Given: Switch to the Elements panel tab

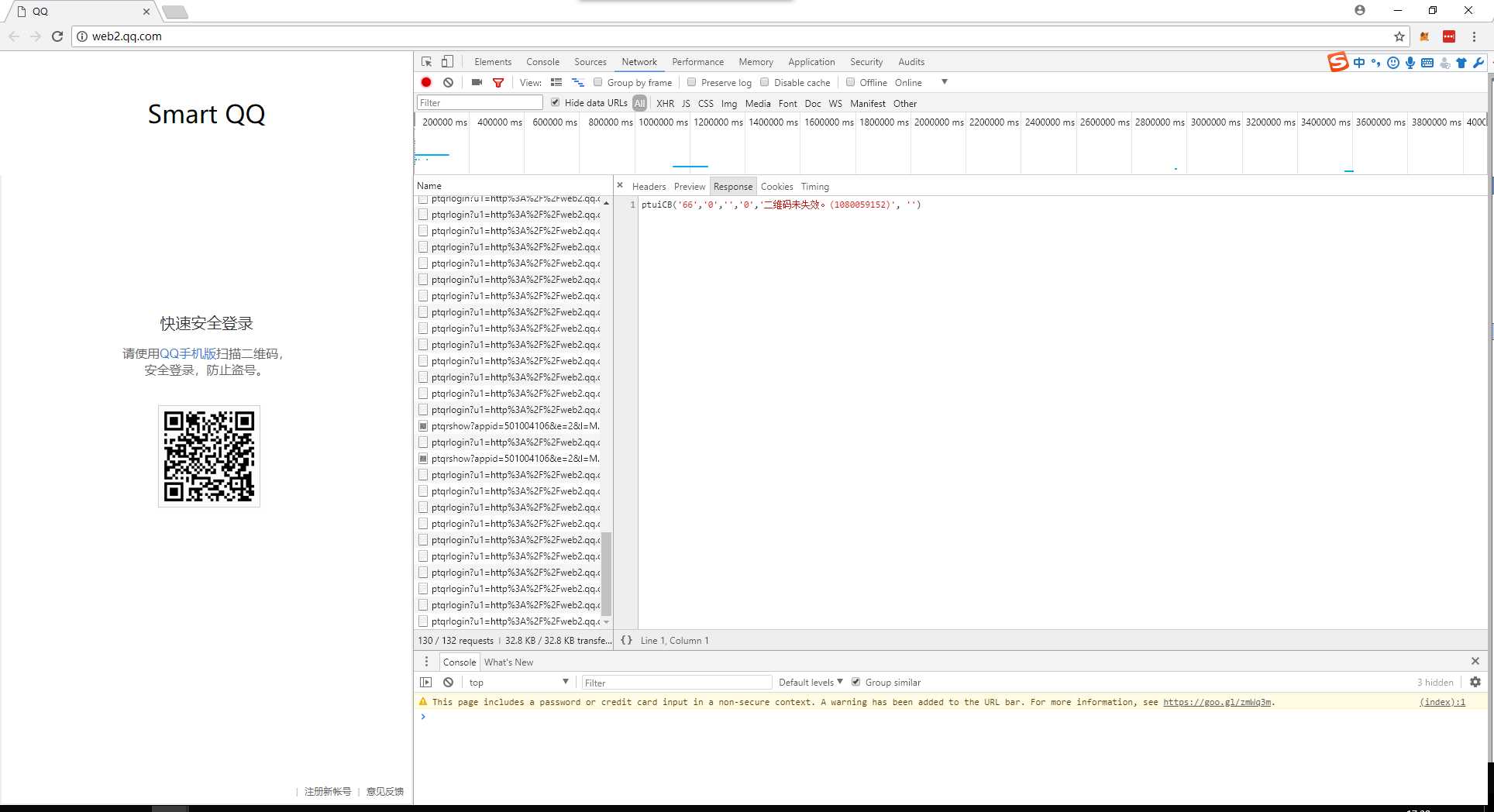Looking at the screenshot, I should (x=493, y=62).
